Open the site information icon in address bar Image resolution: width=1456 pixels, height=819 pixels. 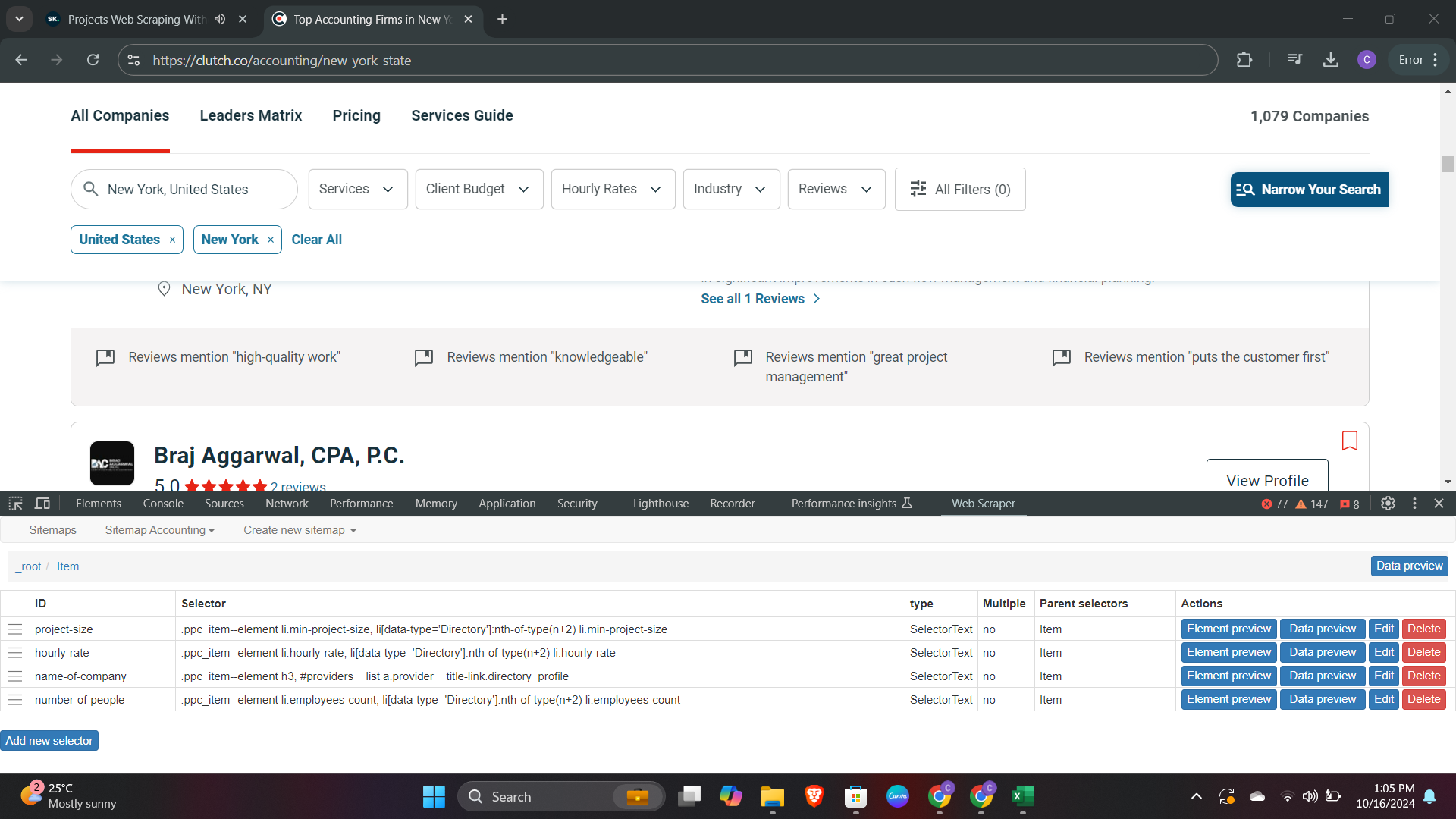tap(133, 60)
